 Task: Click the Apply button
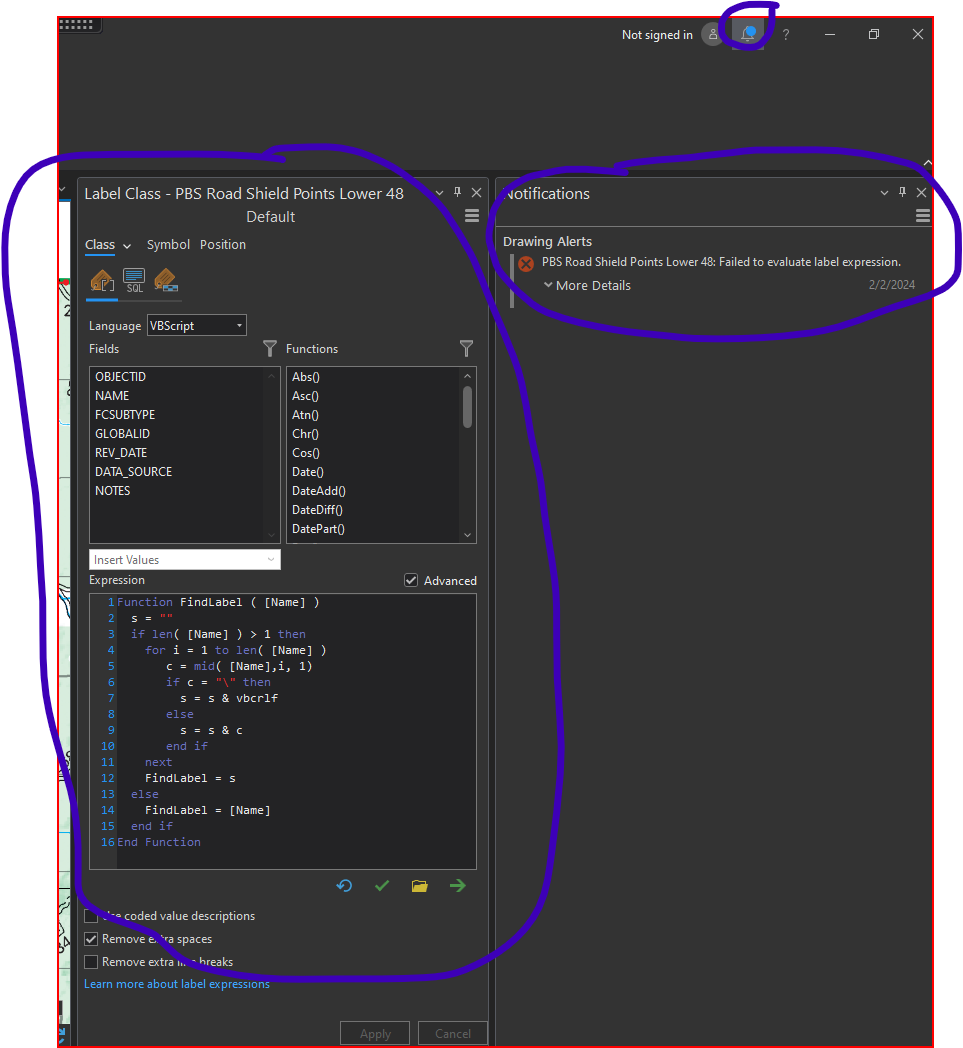coord(375,1033)
